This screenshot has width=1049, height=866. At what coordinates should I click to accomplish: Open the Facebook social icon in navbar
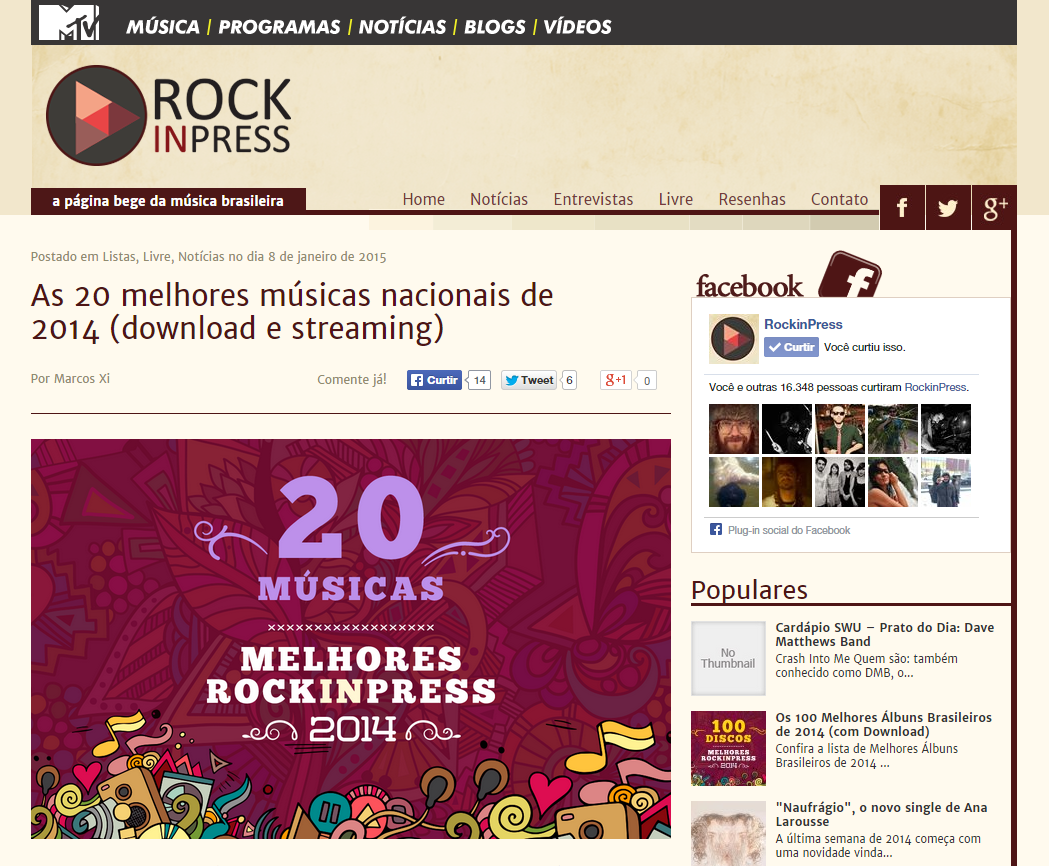(x=902, y=207)
